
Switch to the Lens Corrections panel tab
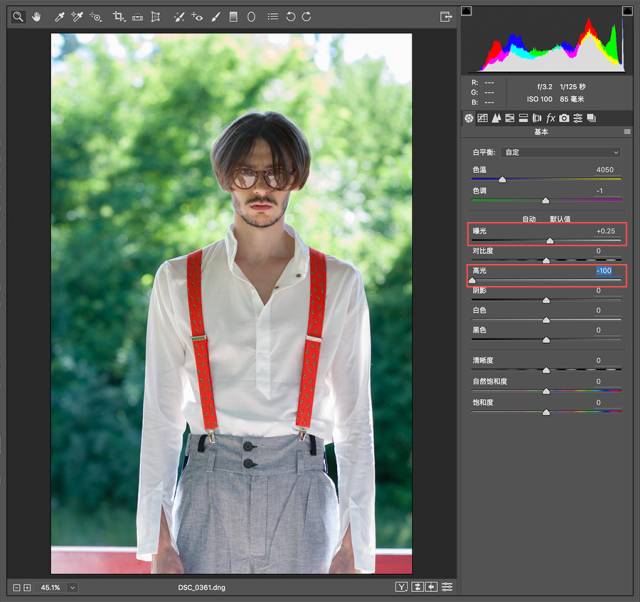pyautogui.click(x=537, y=118)
